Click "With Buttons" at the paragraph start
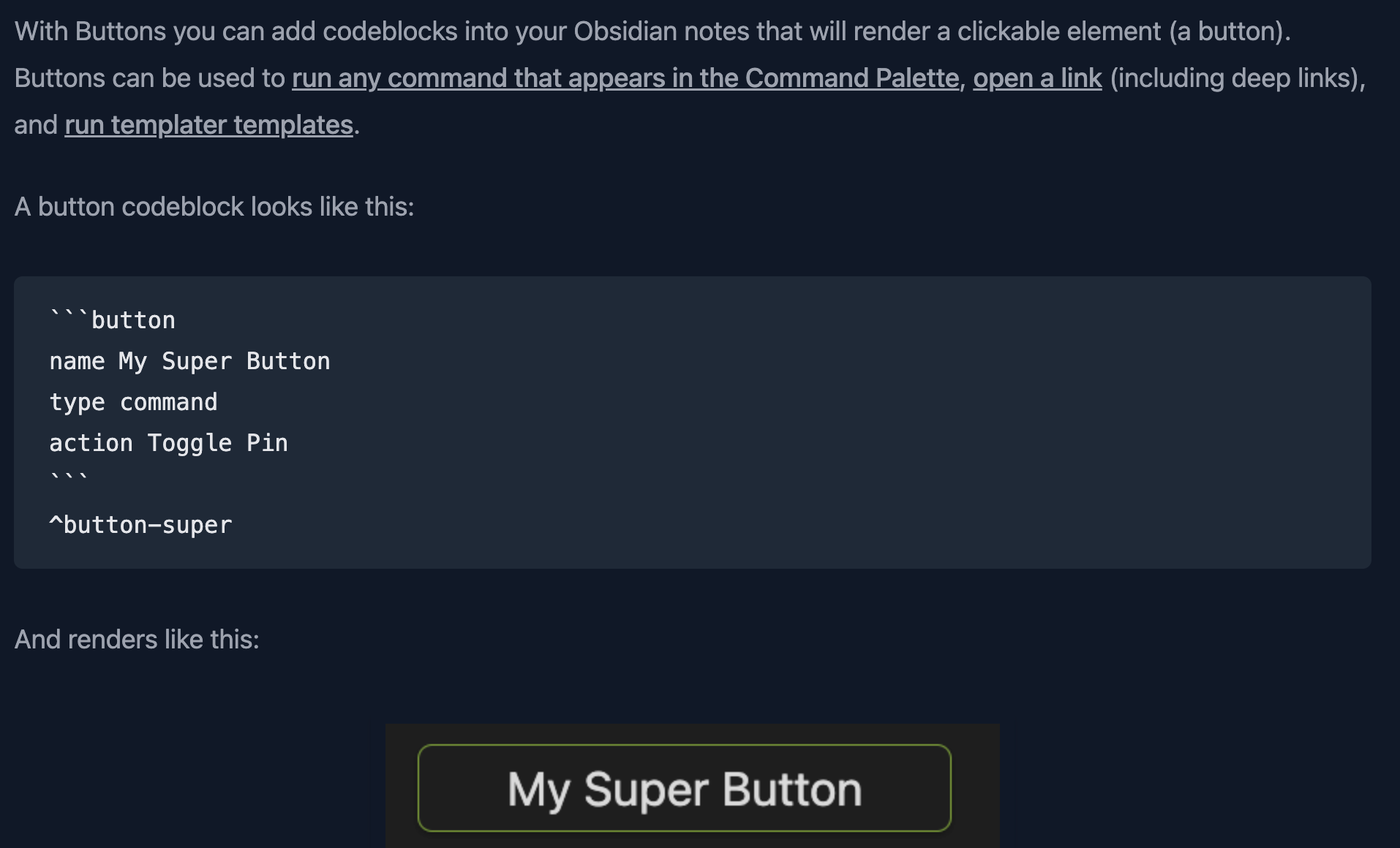 pos(90,31)
